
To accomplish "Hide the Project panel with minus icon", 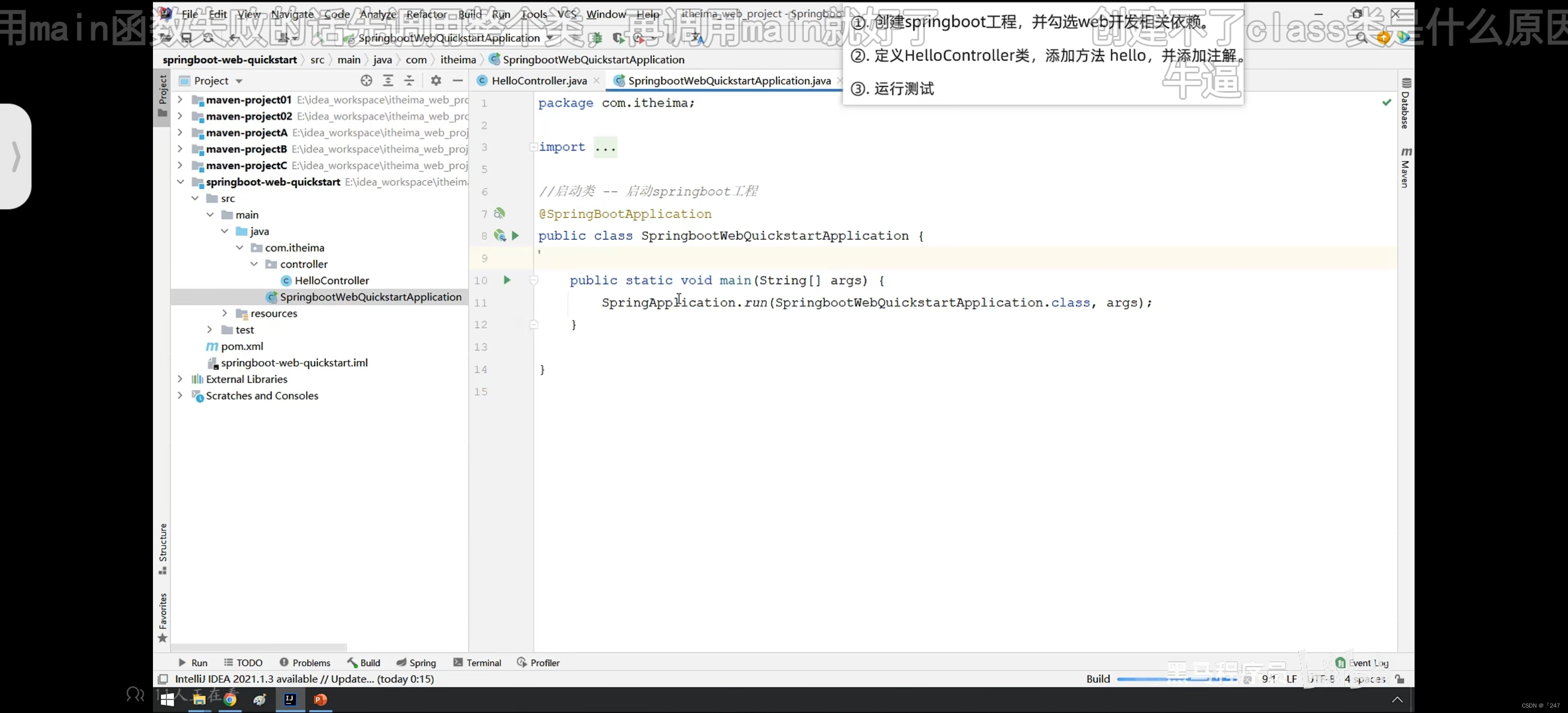I will click(458, 80).
